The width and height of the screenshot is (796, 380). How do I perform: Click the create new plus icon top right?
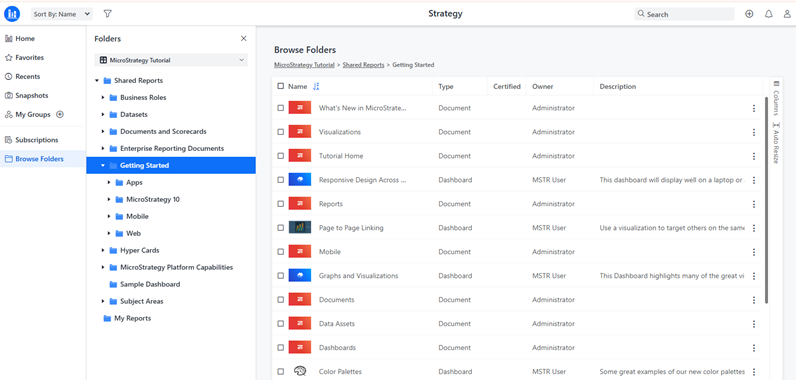(x=749, y=14)
